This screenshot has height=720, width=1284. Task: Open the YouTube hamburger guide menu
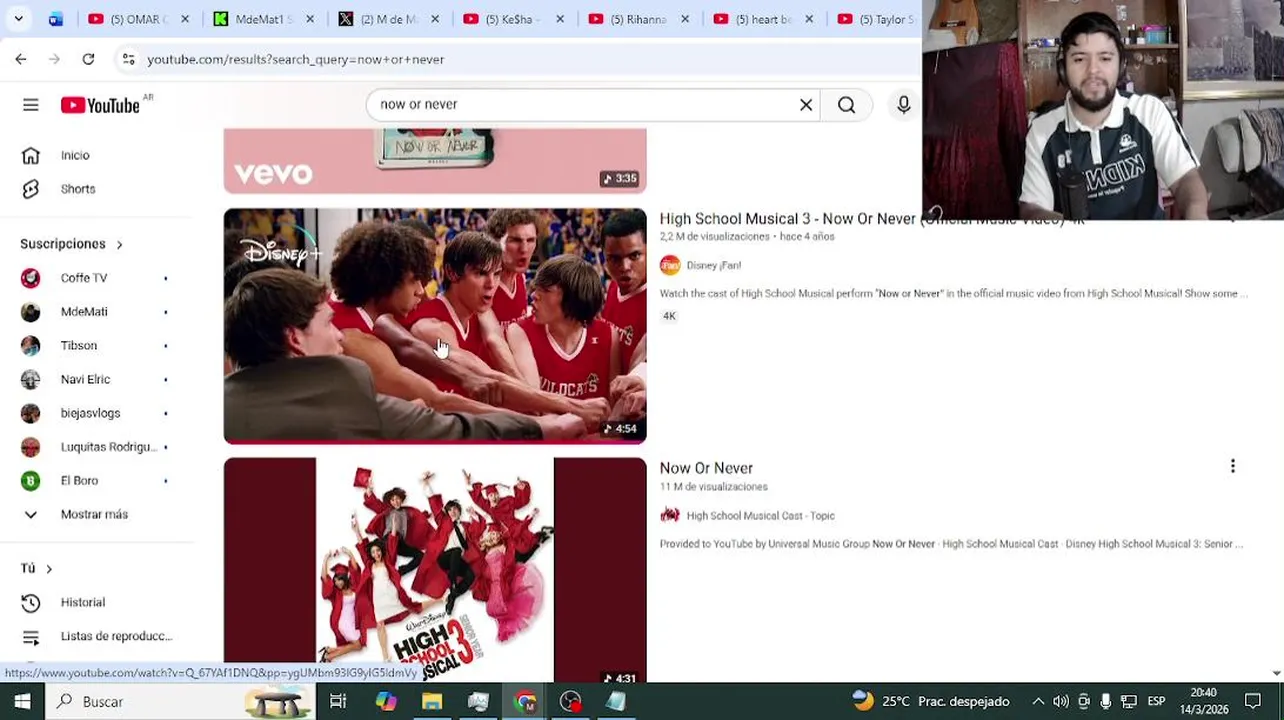pos(31,105)
